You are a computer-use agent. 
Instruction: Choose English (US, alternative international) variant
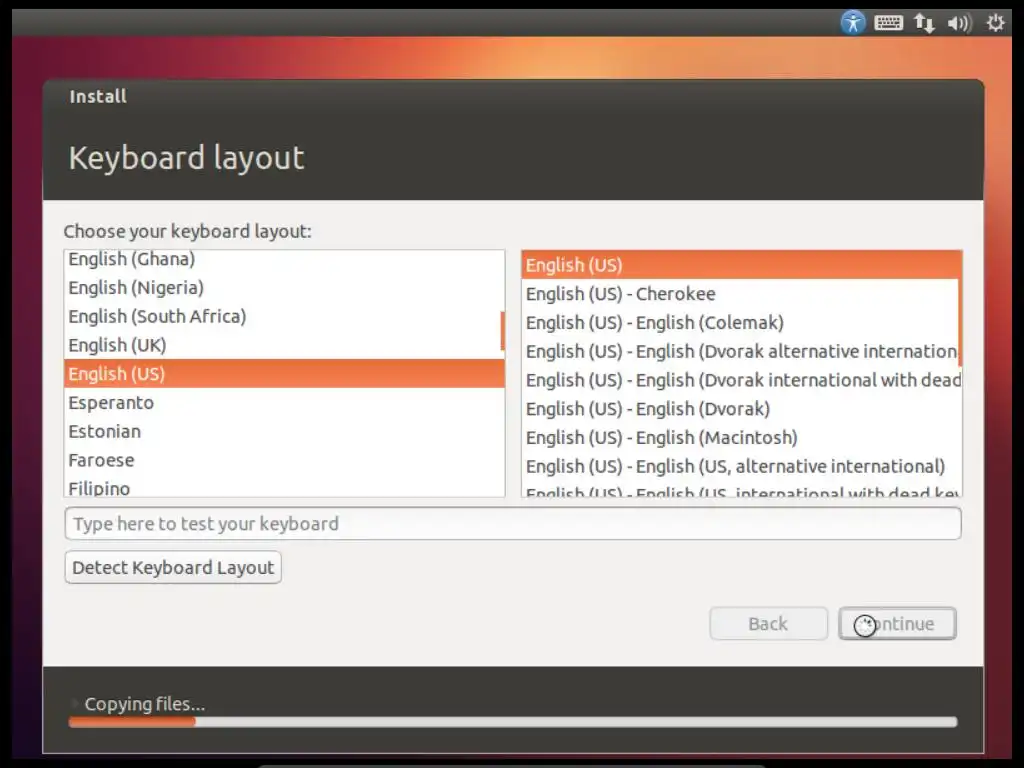742,466
